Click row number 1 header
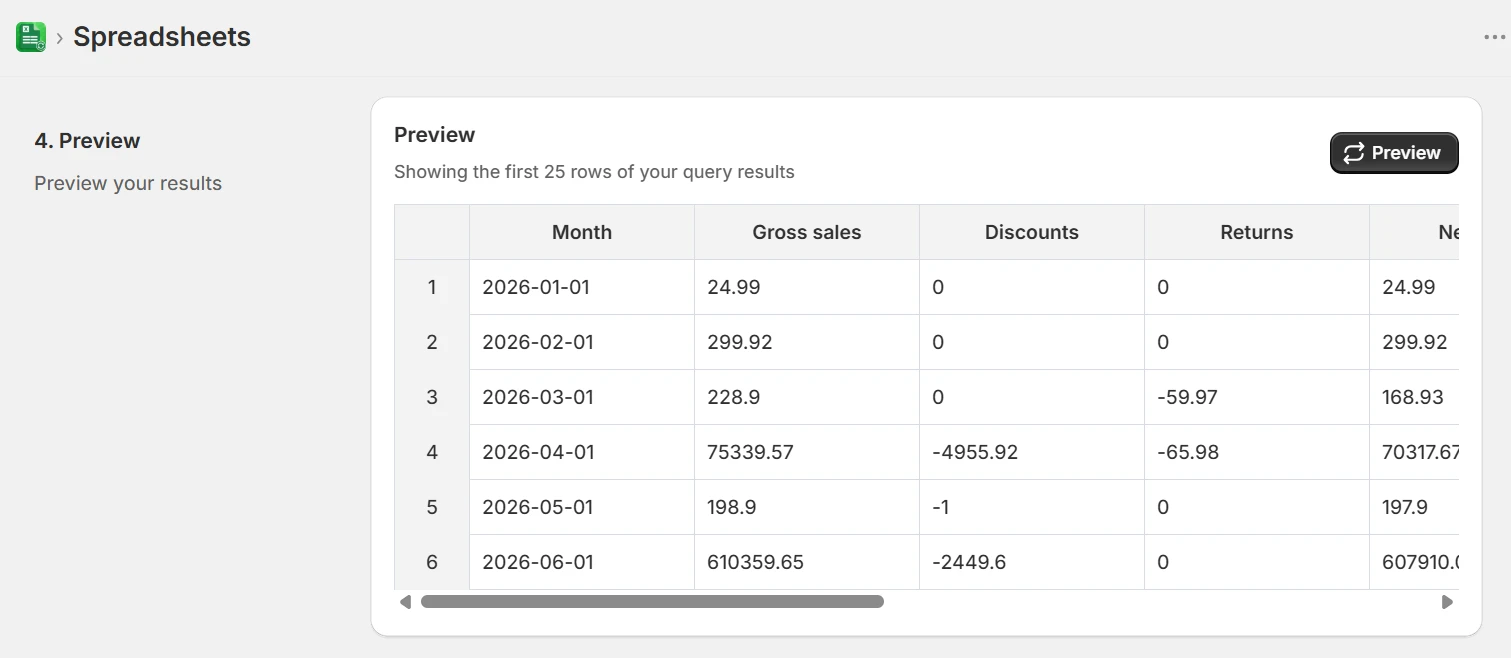The image size is (1511, 658). coord(432,287)
